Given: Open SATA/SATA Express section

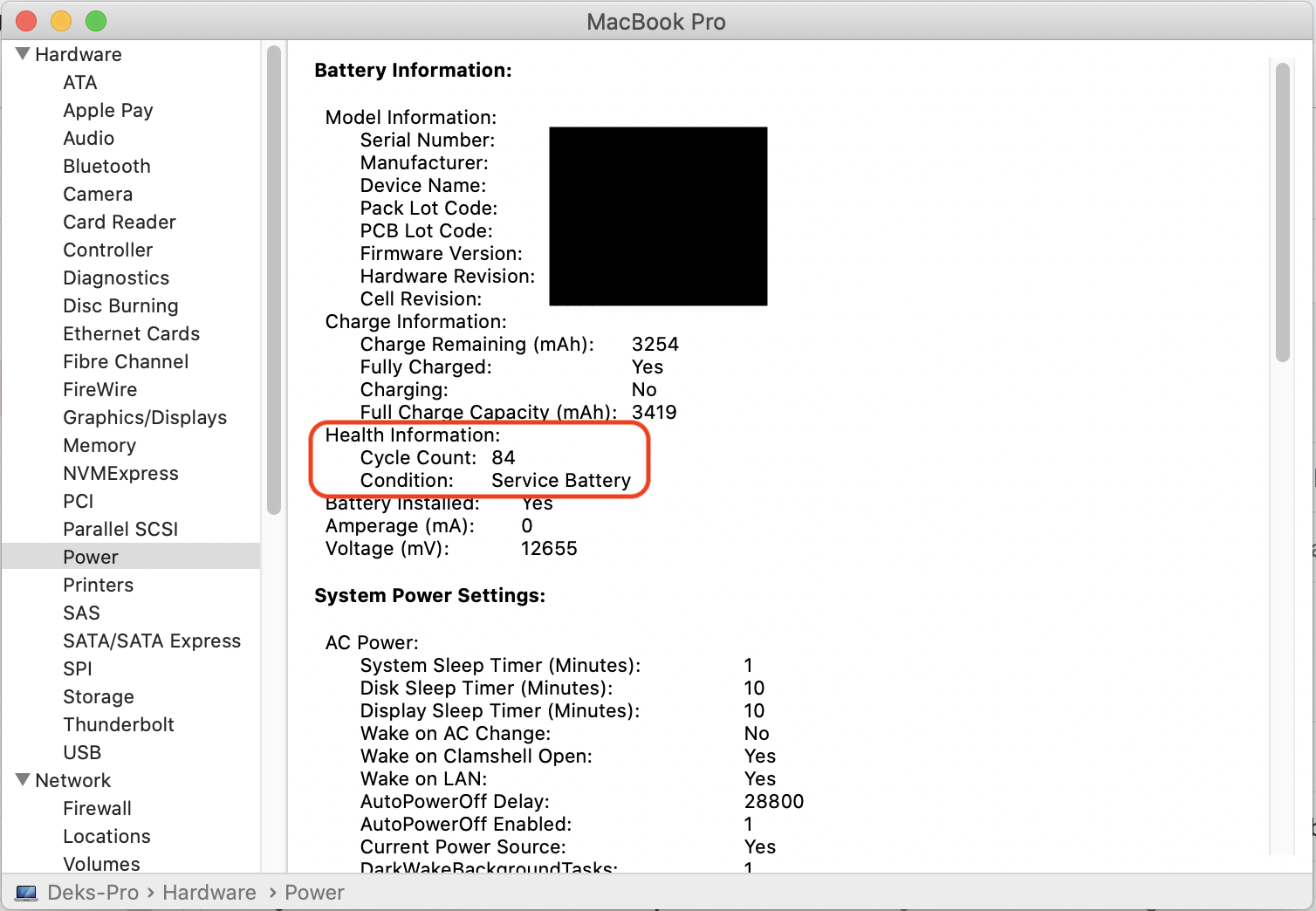Looking at the screenshot, I should [152, 640].
